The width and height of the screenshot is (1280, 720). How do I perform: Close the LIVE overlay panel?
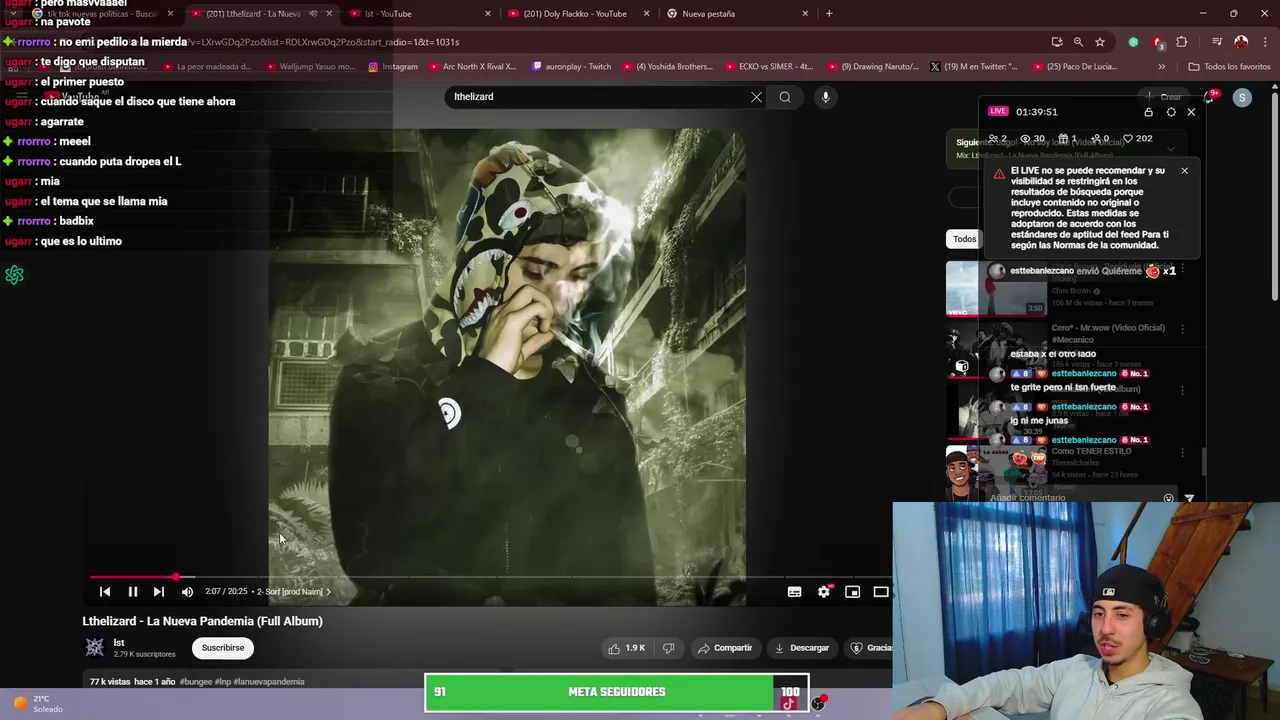(x=1191, y=112)
